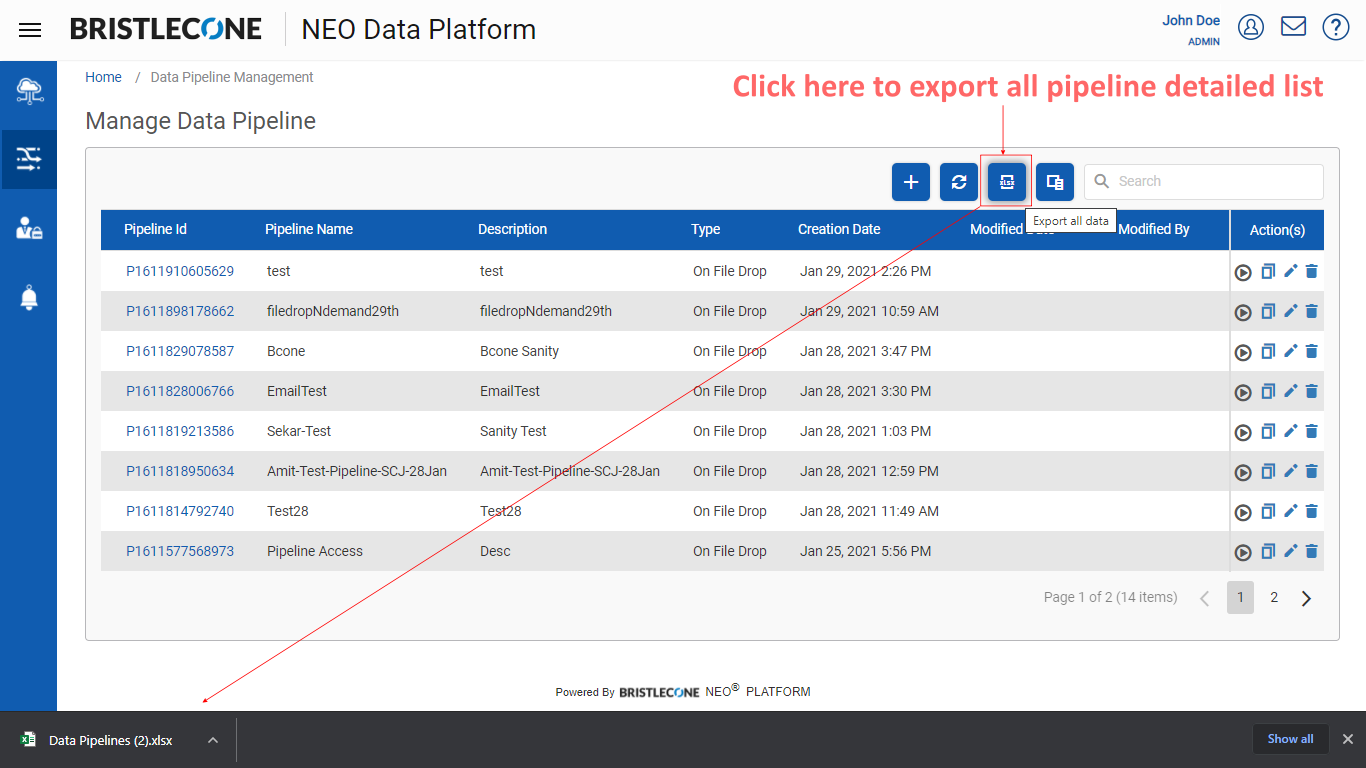Open the hamburger navigation menu
The width and height of the screenshot is (1366, 768).
tap(30, 30)
